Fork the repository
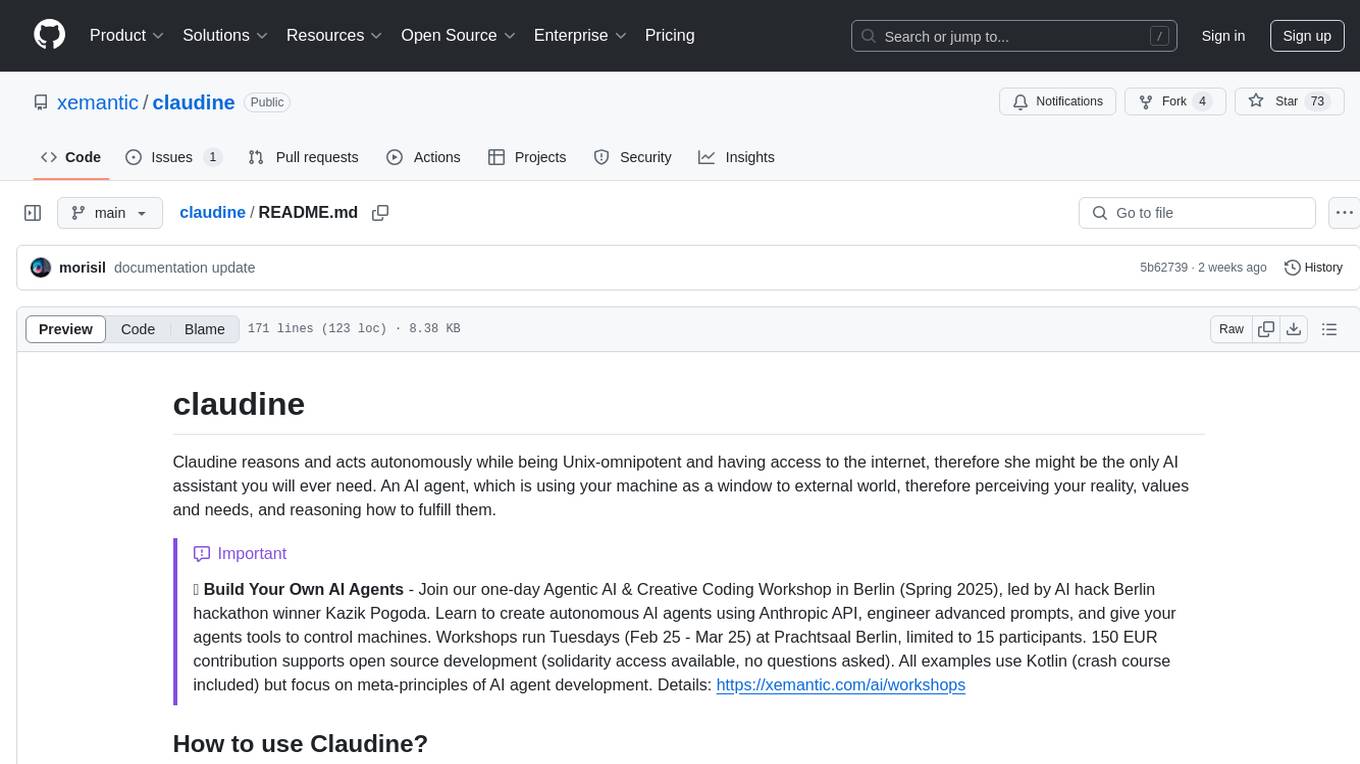The height and width of the screenshot is (764, 1360). 1174,101
